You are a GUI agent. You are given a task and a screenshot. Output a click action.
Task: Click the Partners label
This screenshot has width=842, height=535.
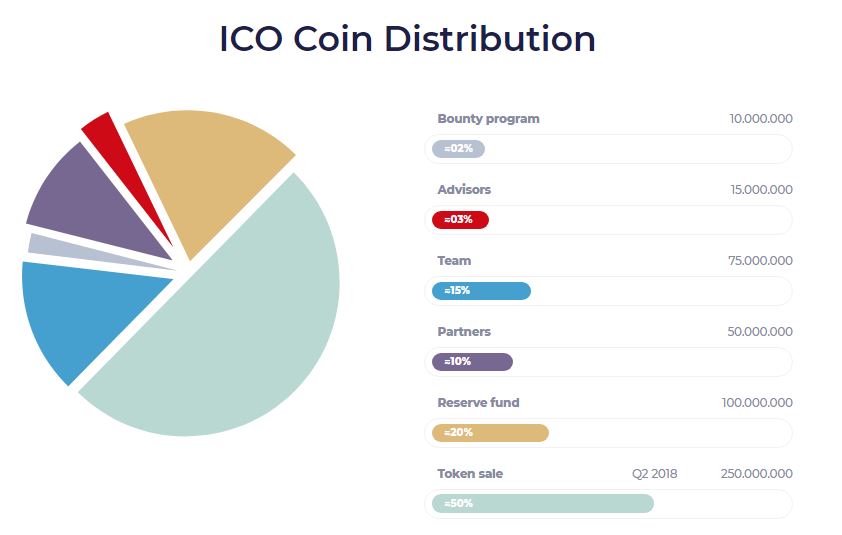click(x=464, y=331)
